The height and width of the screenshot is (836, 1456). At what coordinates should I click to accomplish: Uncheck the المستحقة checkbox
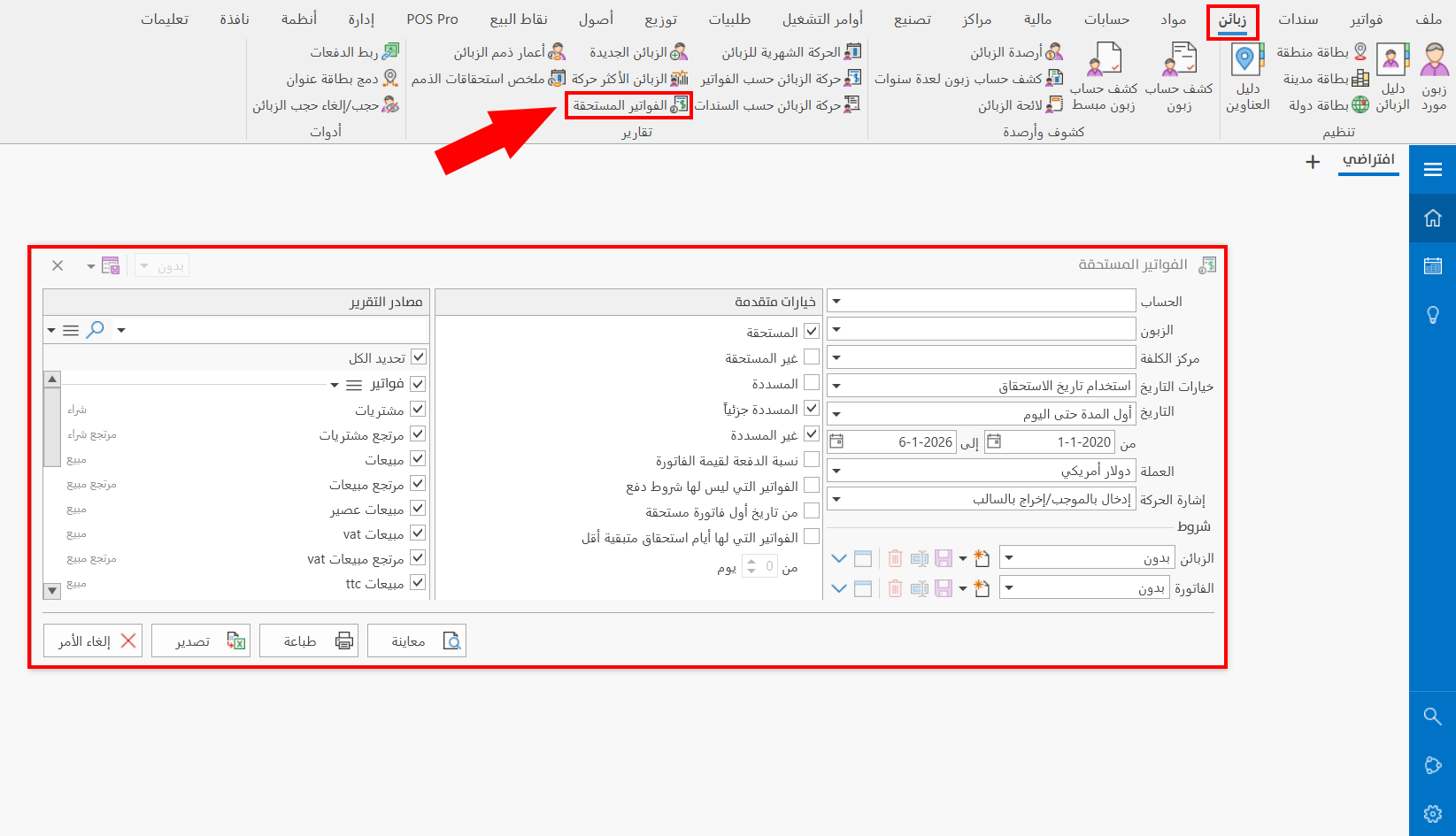tap(812, 330)
